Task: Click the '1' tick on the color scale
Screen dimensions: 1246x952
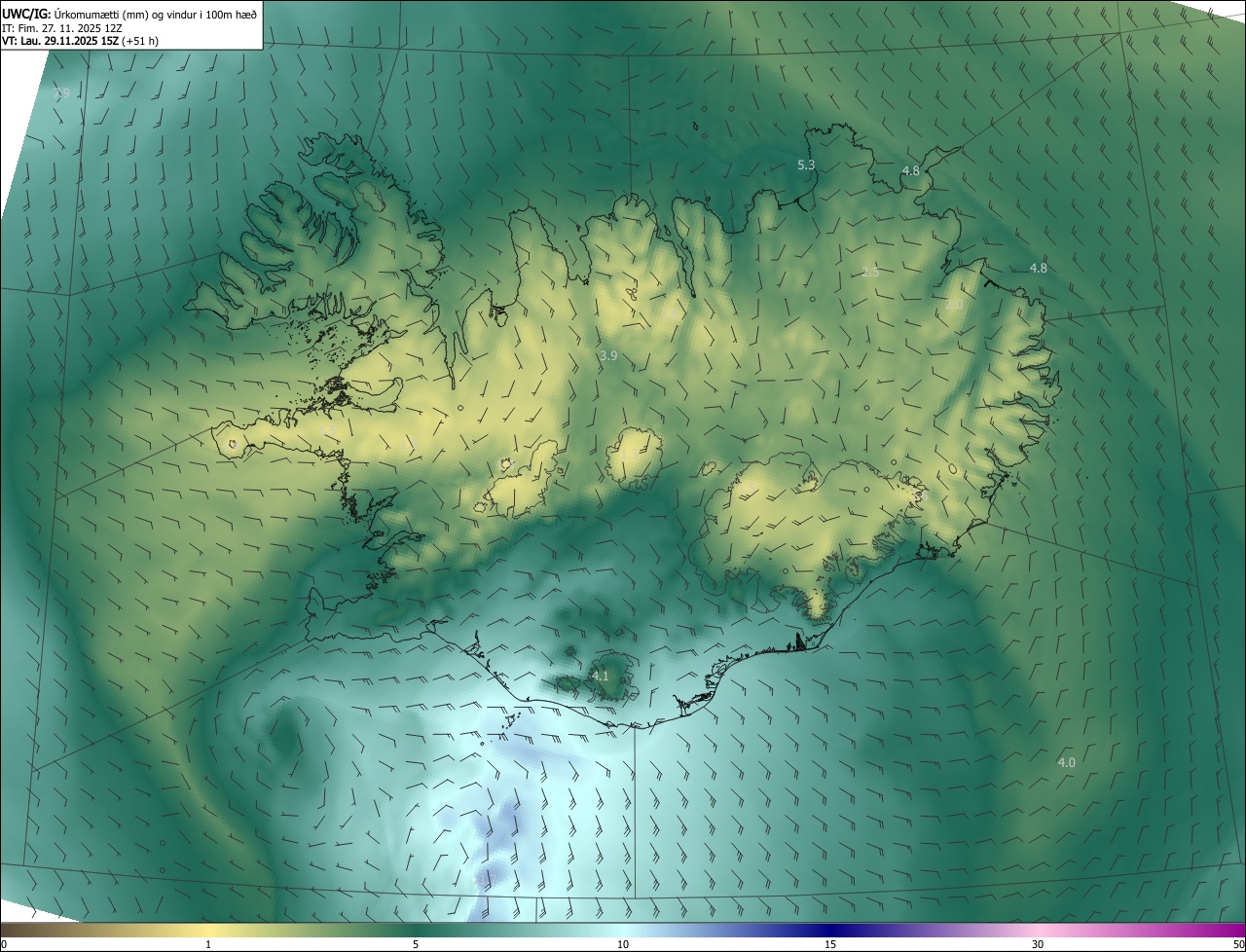Action: (x=208, y=944)
